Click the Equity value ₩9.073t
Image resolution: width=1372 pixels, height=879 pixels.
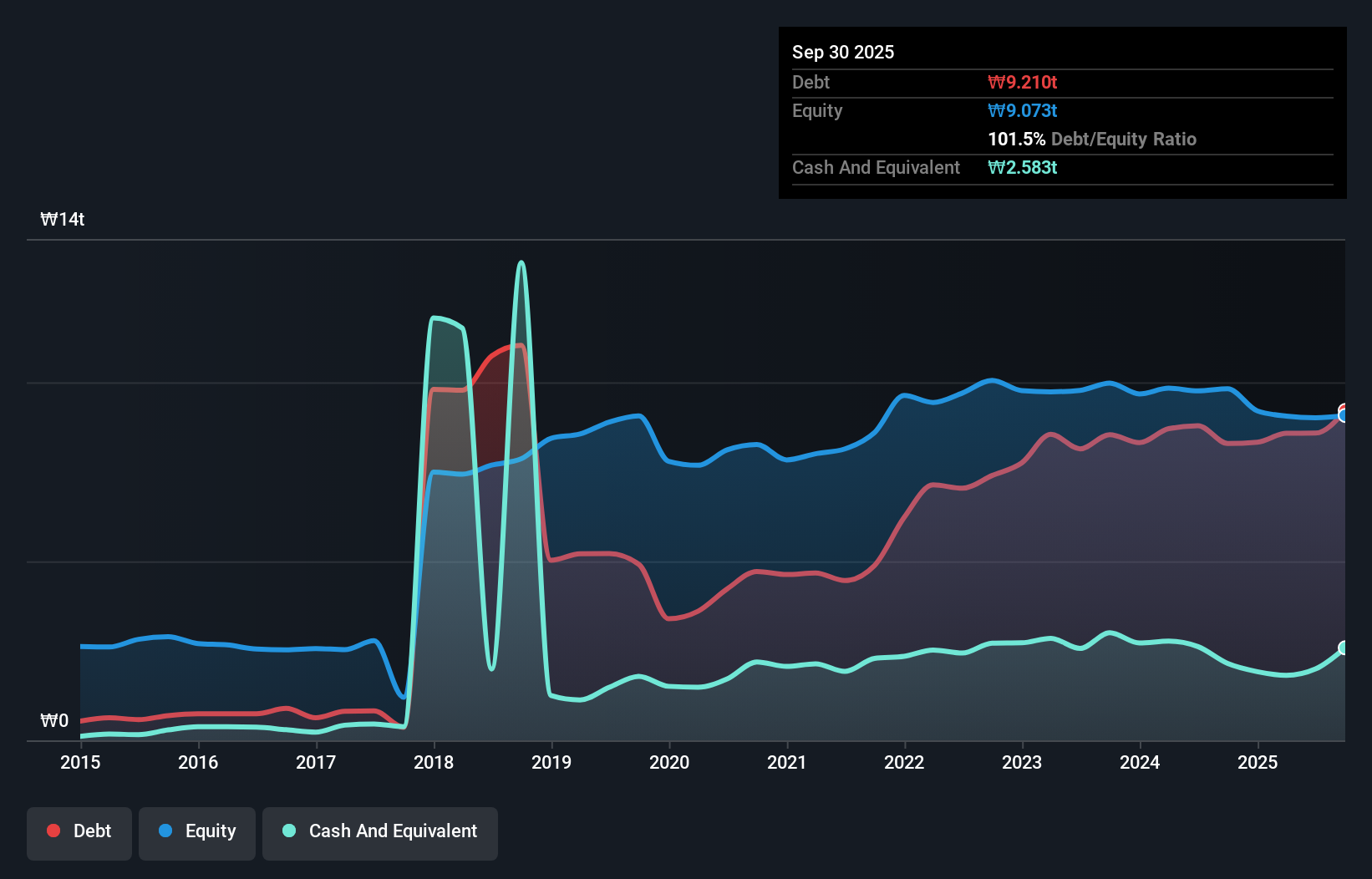tap(1023, 110)
